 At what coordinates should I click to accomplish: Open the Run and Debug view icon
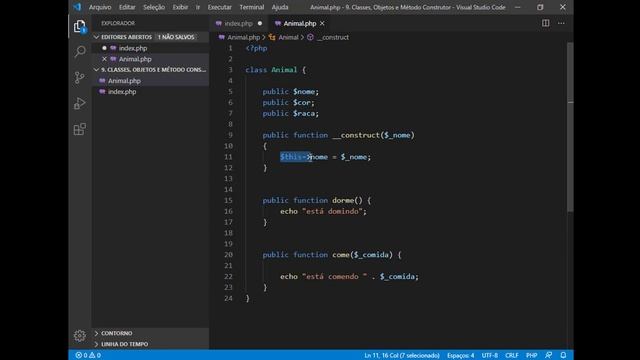(80, 103)
